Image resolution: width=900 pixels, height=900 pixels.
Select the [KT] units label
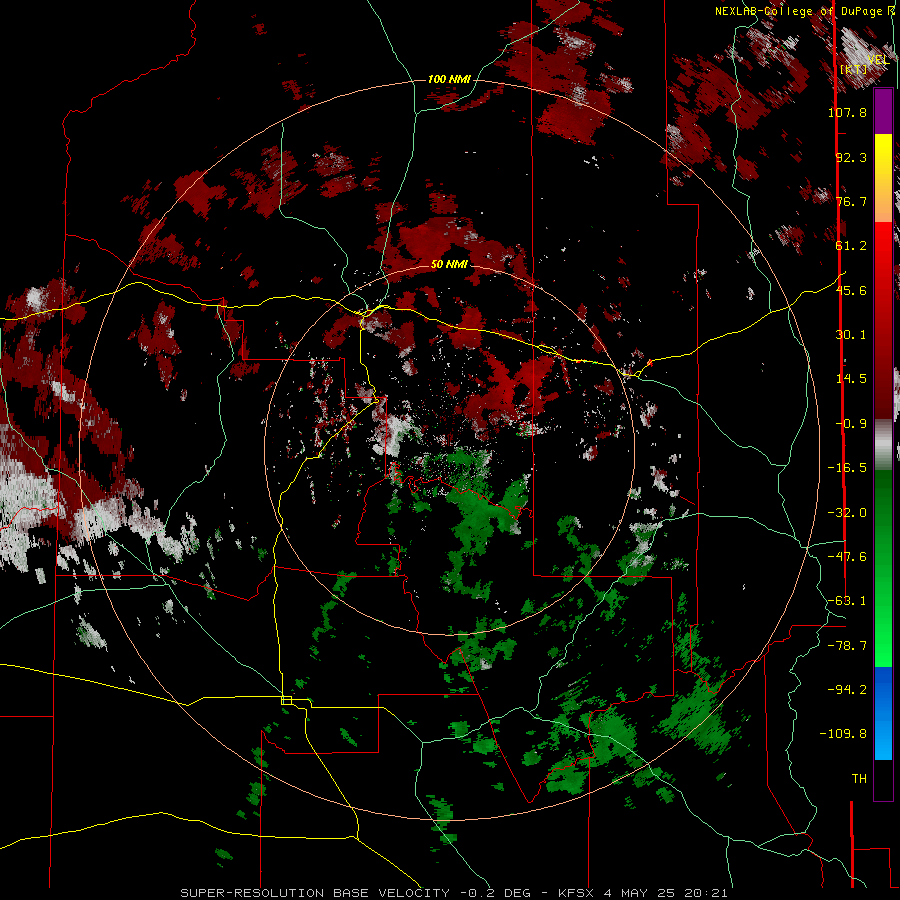pos(853,69)
